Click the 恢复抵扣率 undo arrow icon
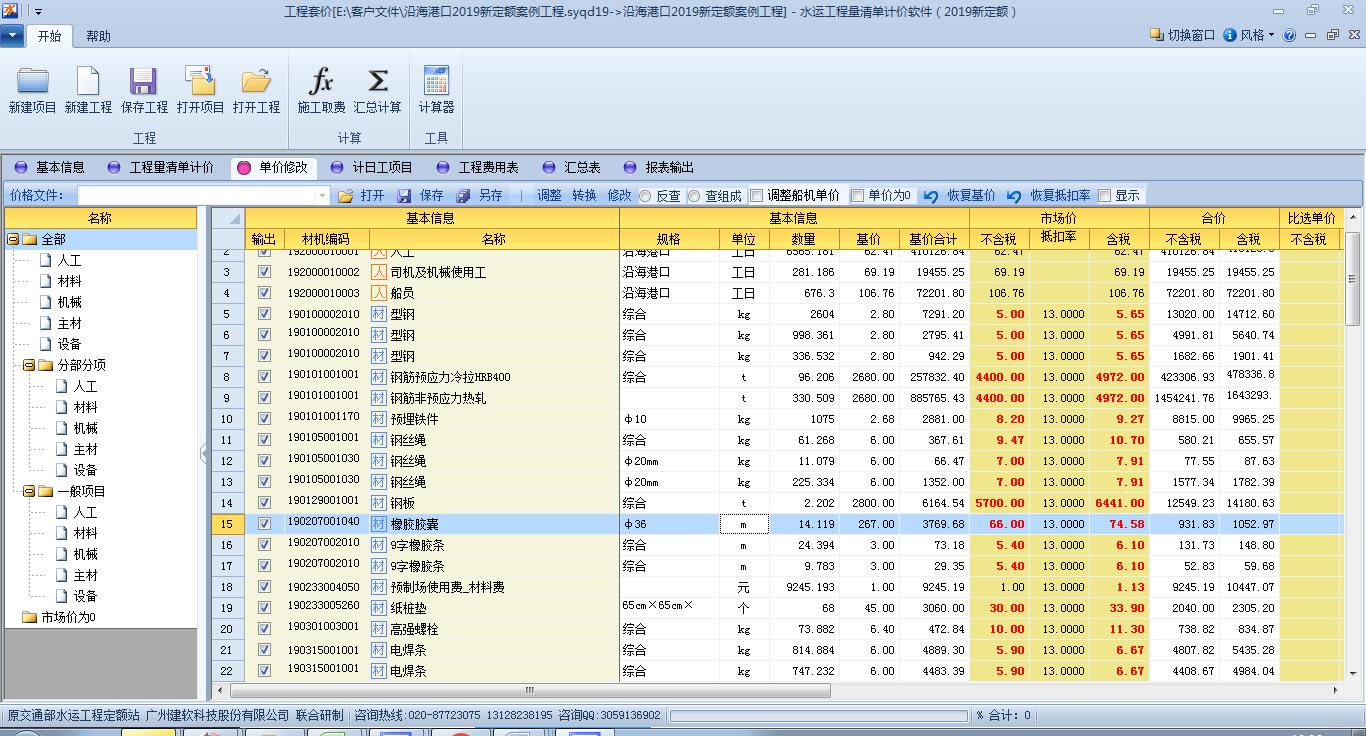The width and height of the screenshot is (1366, 736). (1014, 196)
